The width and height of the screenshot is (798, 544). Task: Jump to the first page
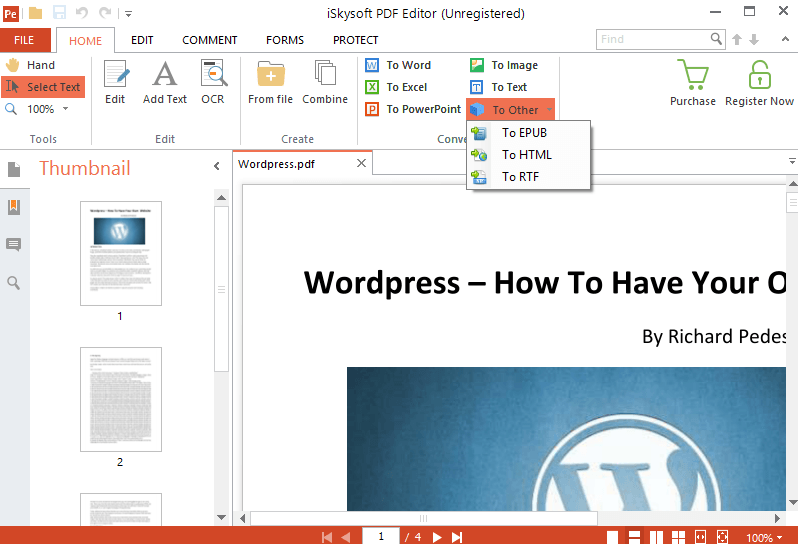(327, 537)
